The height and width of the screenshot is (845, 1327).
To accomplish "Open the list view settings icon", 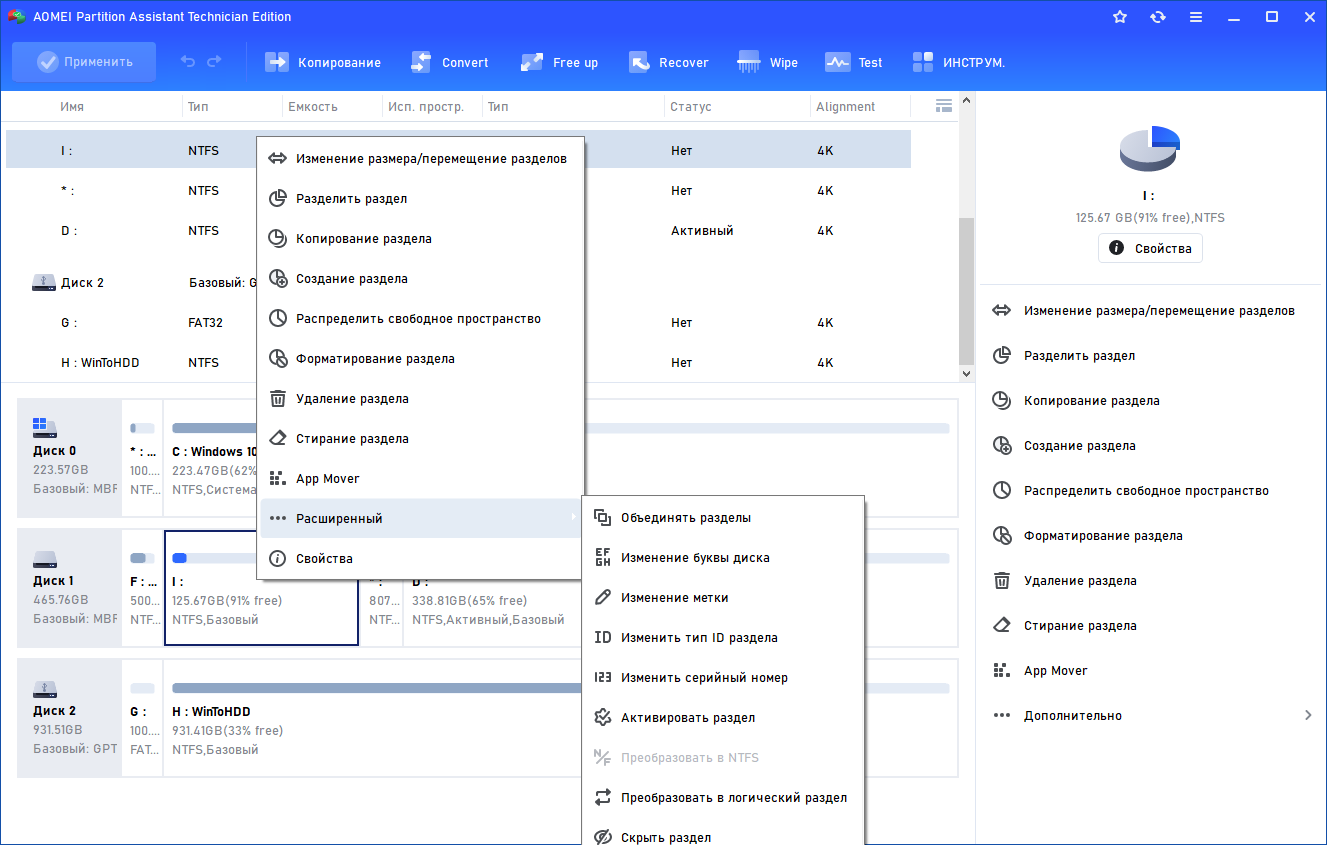I will pos(943,106).
